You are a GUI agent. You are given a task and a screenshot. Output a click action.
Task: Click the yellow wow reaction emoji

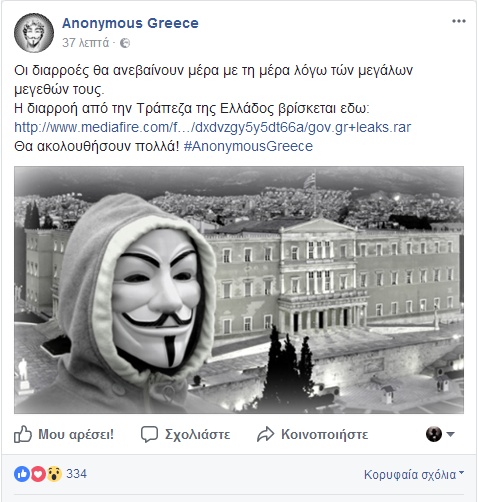coord(54,474)
